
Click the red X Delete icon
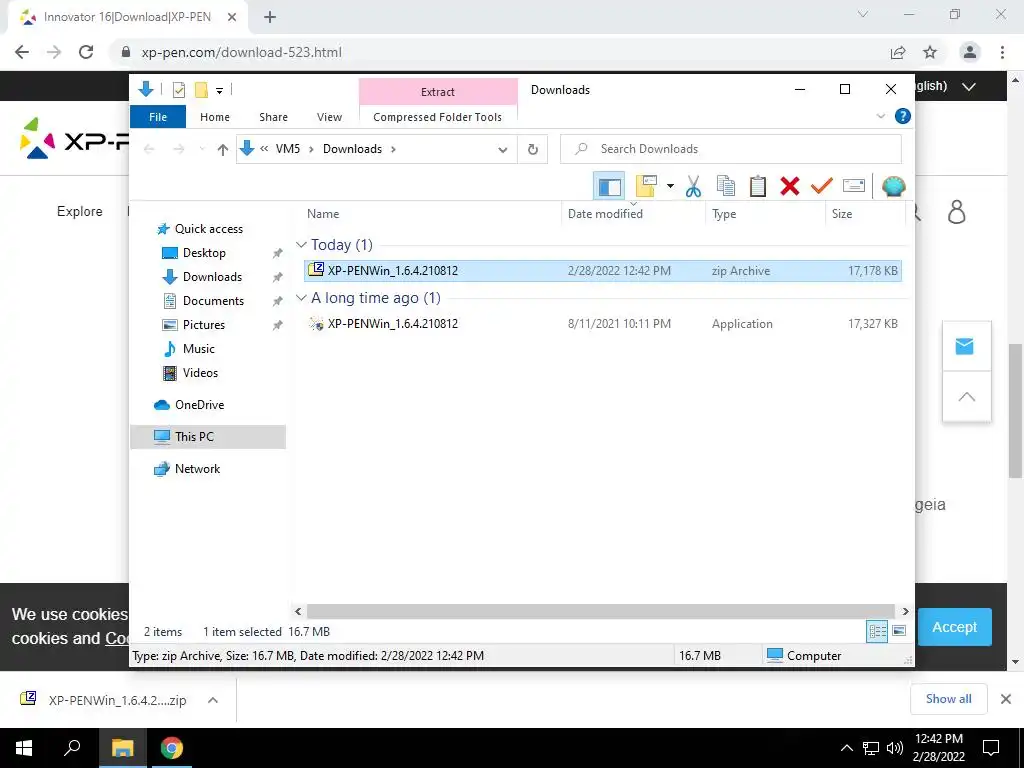tap(790, 186)
